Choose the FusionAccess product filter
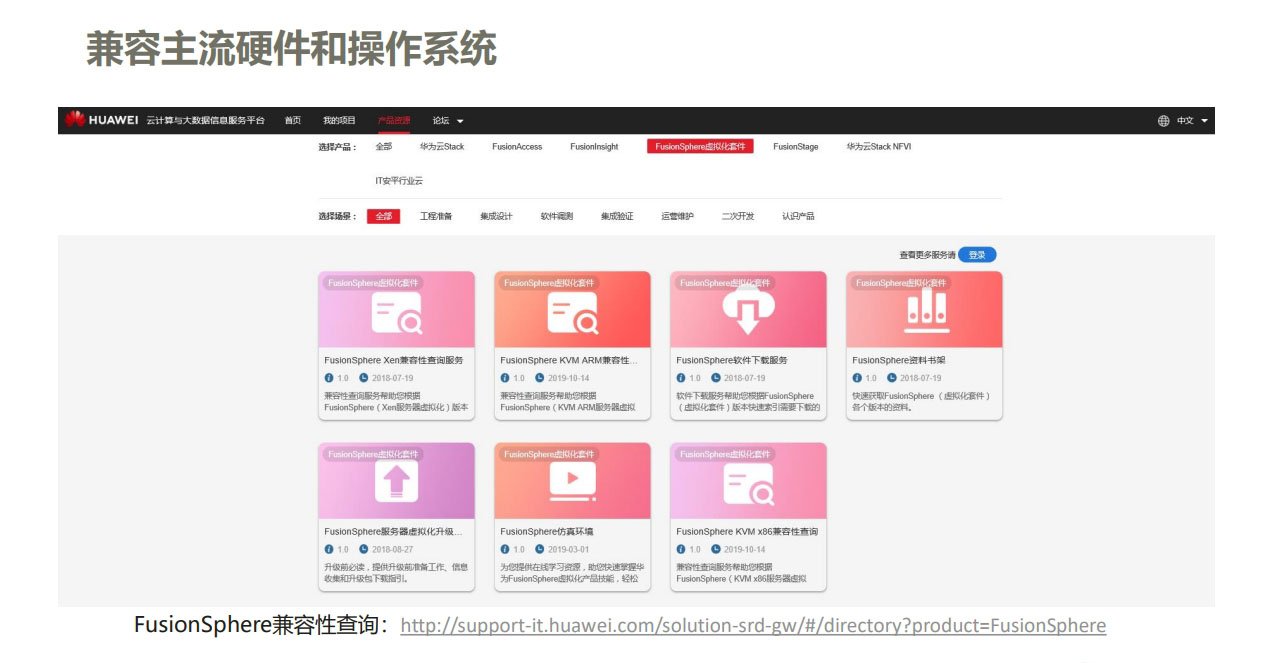Viewport: 1280px width, 663px height. coord(517,146)
